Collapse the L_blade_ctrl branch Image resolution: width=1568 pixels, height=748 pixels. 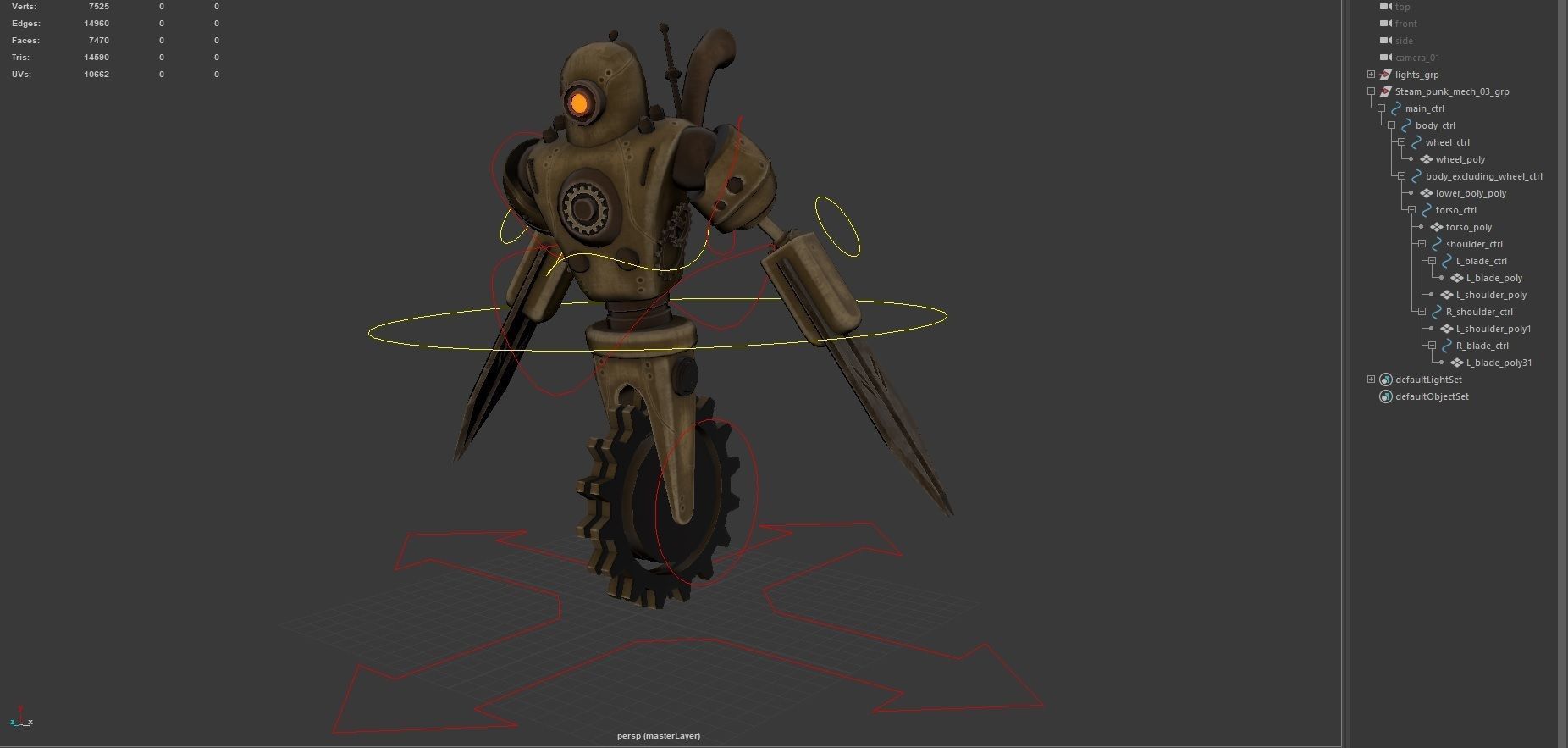coord(1432,261)
